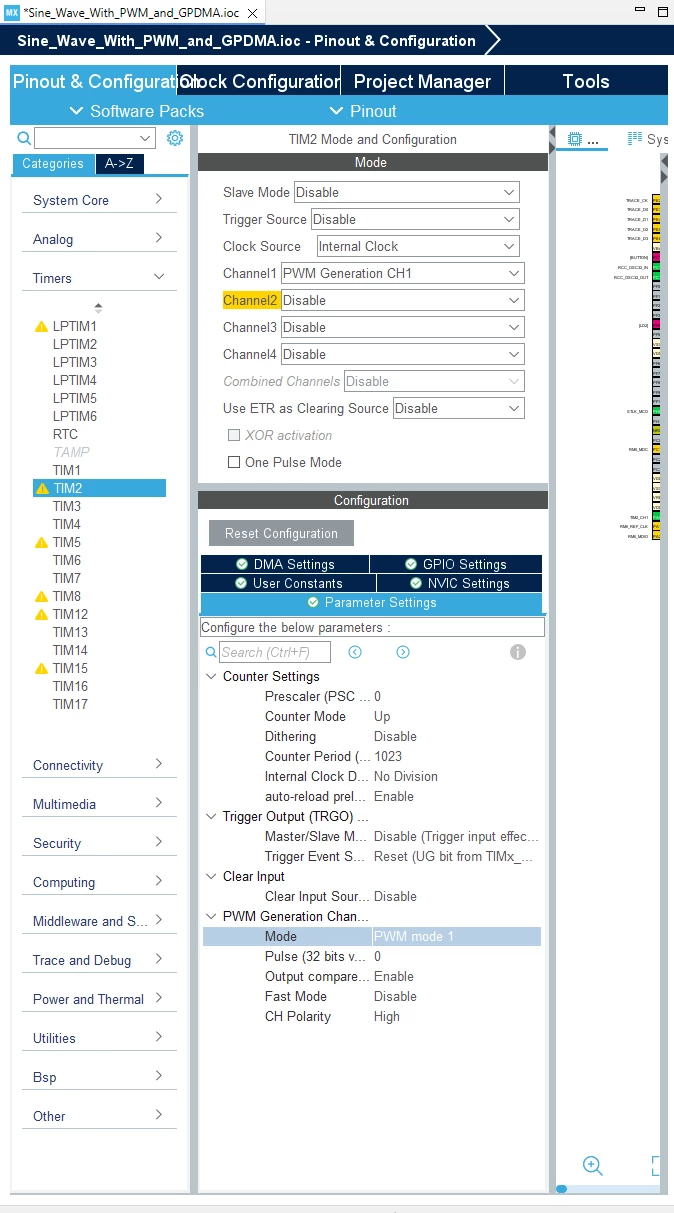The width and height of the screenshot is (674, 1213).
Task: Open Use ETR as Clearing Source dropdown
Action: (459, 408)
